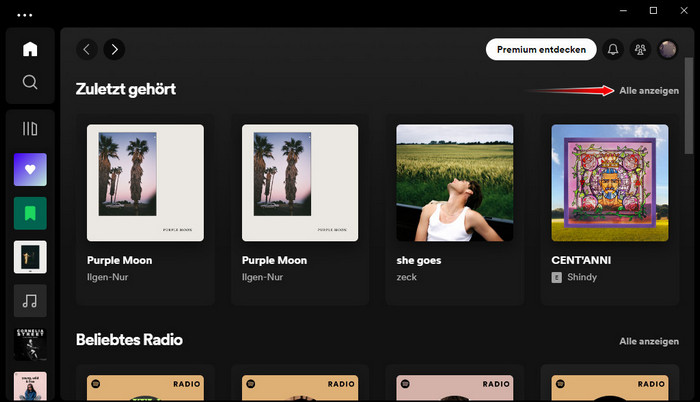Open artist Ilgen-Nur under first card

(108, 277)
